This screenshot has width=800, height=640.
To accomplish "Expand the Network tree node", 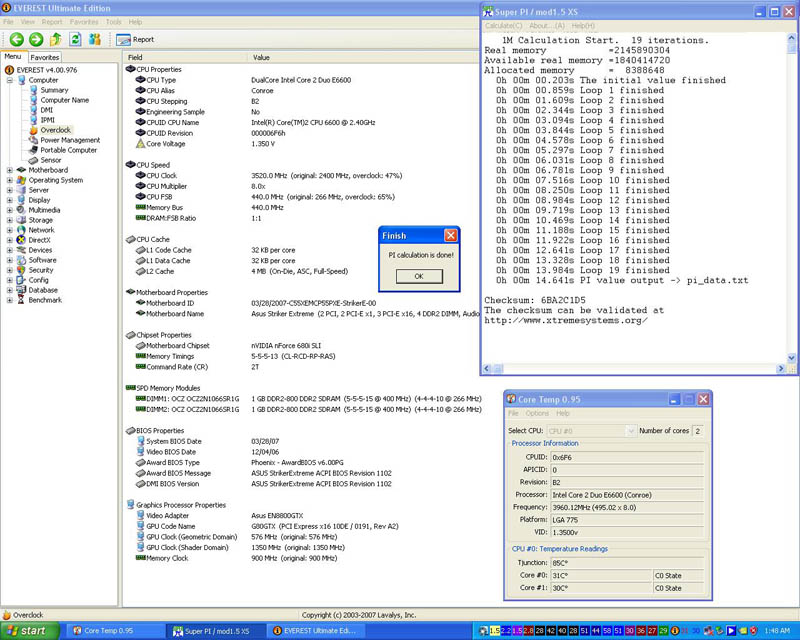I will 10,230.
